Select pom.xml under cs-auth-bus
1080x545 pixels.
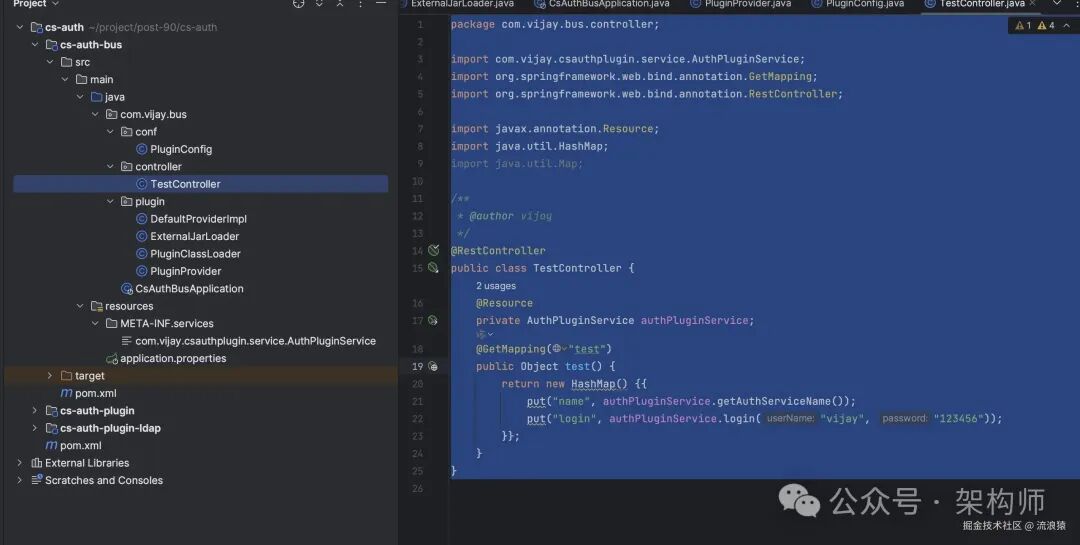[95, 393]
